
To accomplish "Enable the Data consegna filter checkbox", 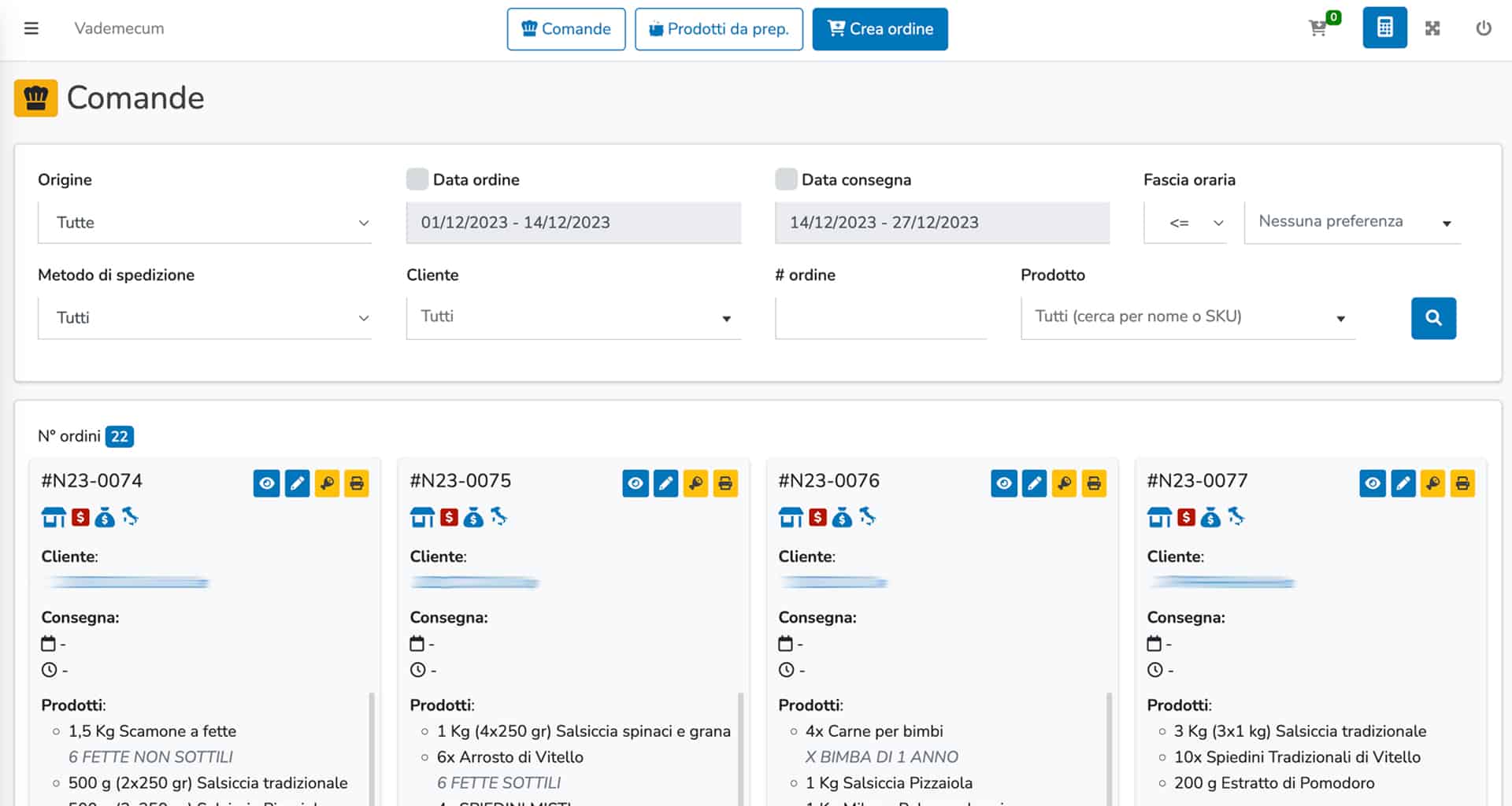I will coord(785,179).
